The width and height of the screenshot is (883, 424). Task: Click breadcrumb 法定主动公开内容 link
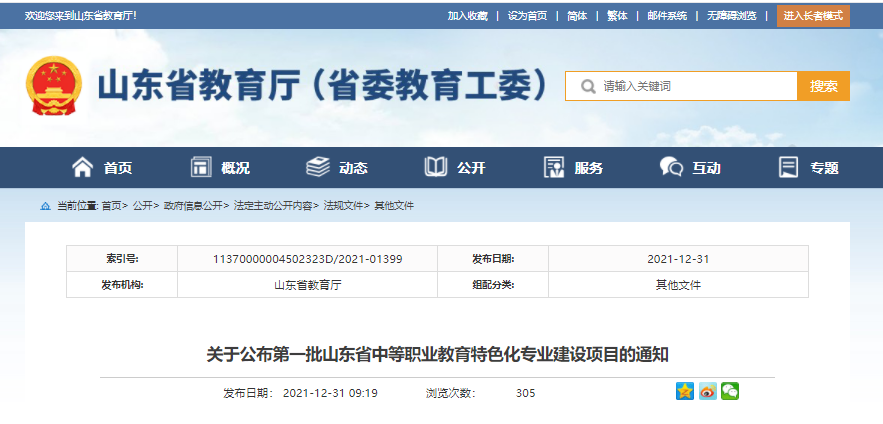click(x=273, y=206)
